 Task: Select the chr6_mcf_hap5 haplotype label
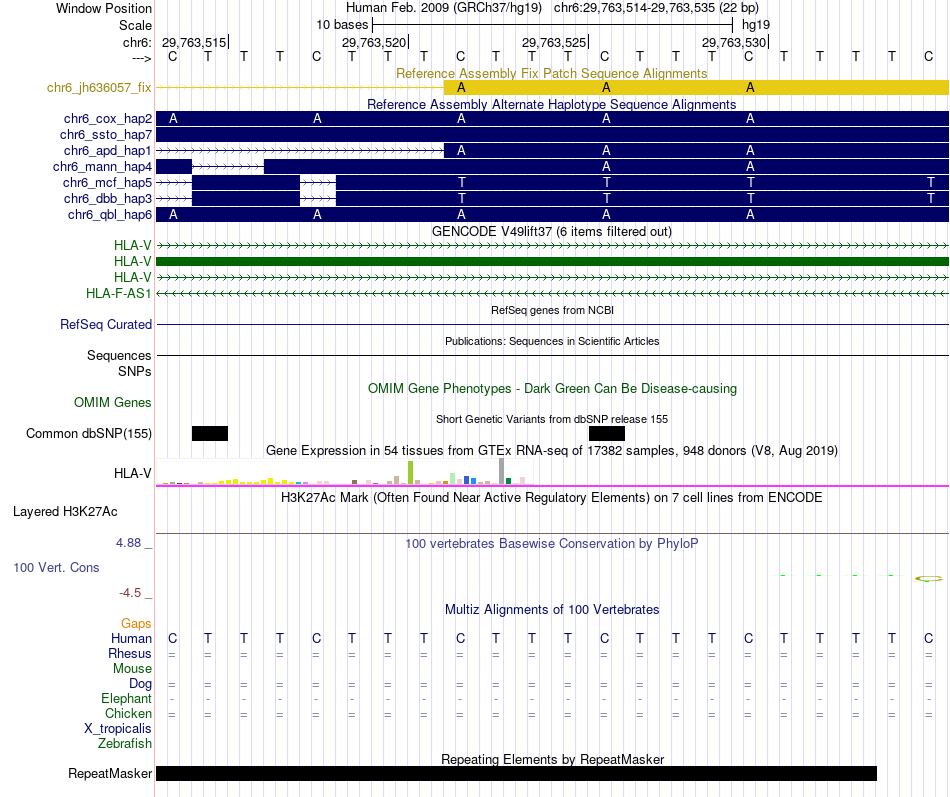coord(107,182)
